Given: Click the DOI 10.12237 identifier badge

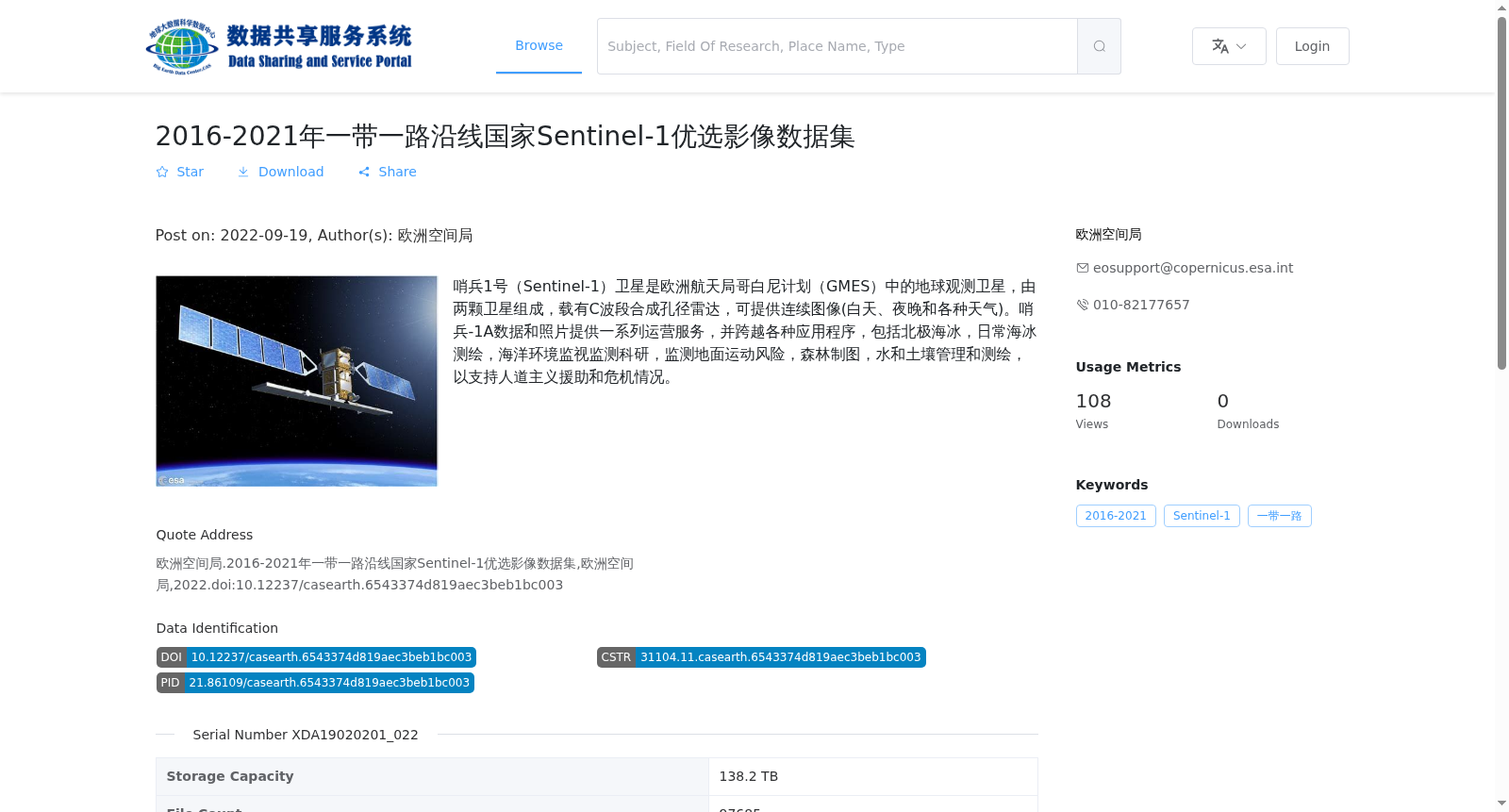Looking at the screenshot, I should click(316, 657).
